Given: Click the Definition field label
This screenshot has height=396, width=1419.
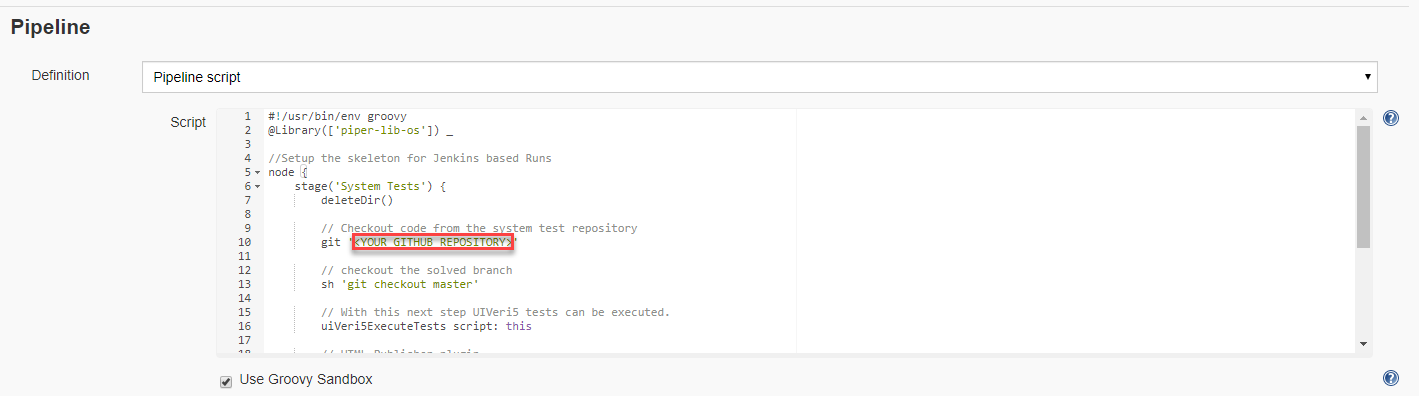Looking at the screenshot, I should tap(60, 75).
